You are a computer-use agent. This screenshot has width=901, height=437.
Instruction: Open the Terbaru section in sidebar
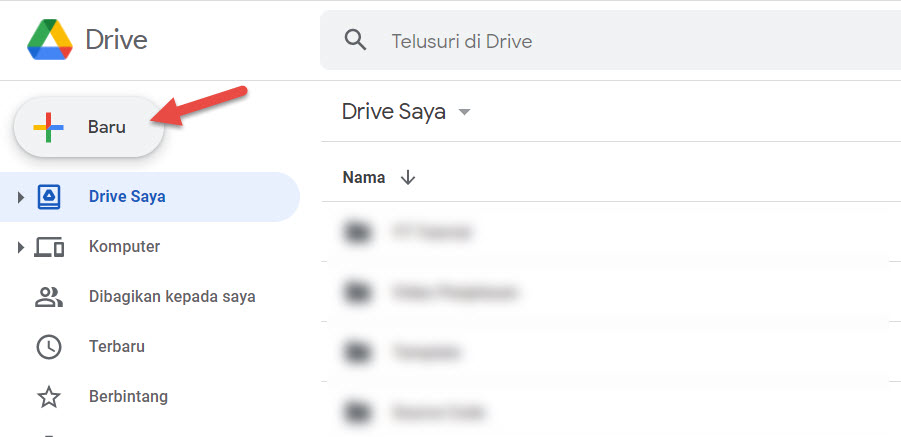point(116,346)
